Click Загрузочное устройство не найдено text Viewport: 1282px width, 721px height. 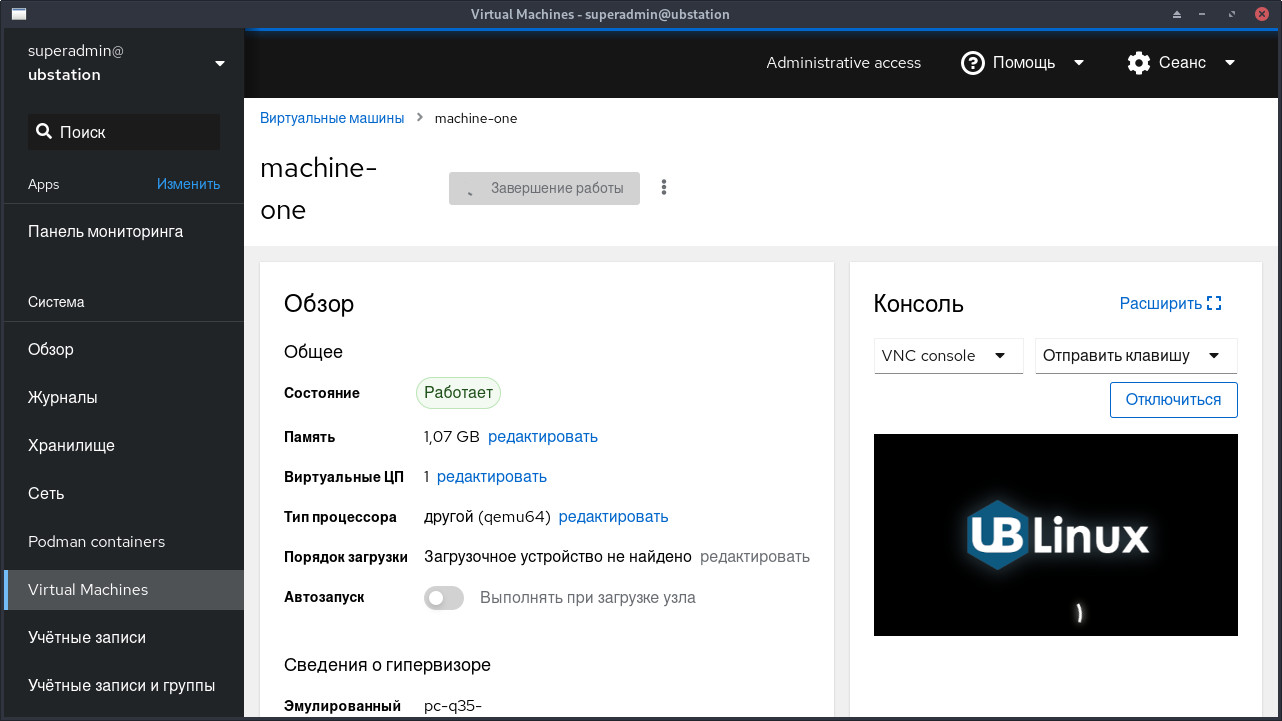(x=558, y=556)
